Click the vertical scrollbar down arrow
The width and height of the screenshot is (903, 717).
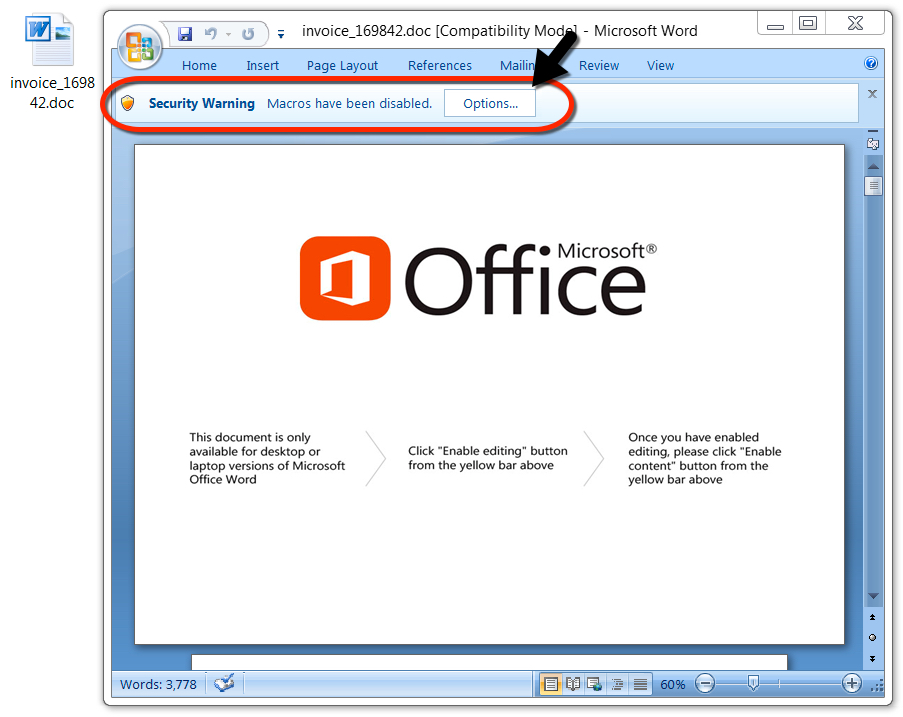tap(873, 596)
